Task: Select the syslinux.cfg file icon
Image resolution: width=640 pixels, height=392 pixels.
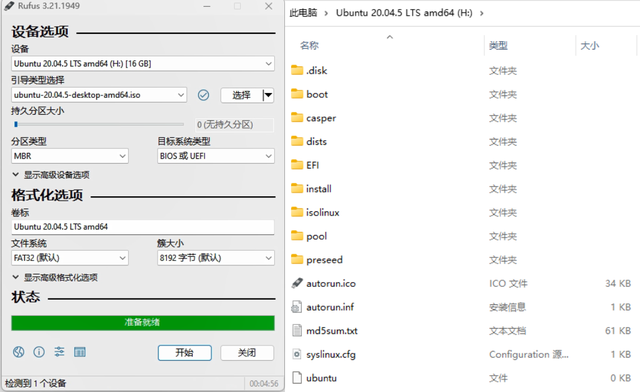Action: (297, 354)
